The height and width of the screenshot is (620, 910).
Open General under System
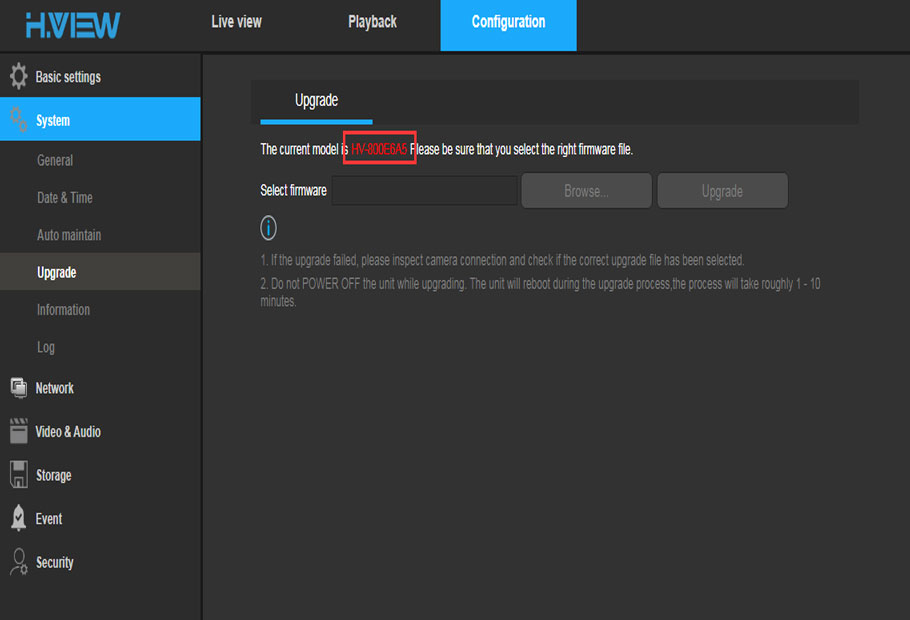click(55, 160)
